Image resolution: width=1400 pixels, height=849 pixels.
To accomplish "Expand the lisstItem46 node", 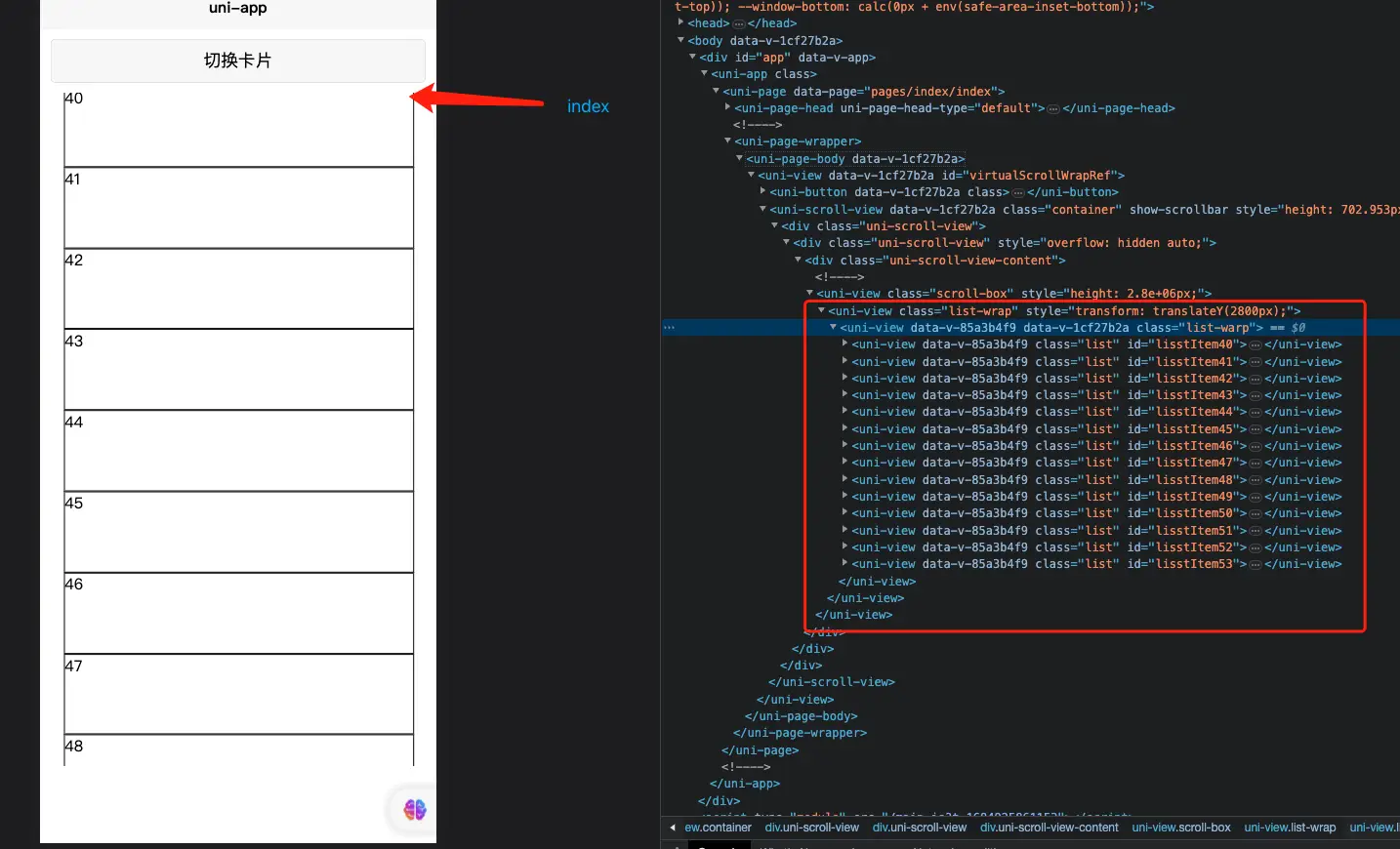I will point(845,445).
